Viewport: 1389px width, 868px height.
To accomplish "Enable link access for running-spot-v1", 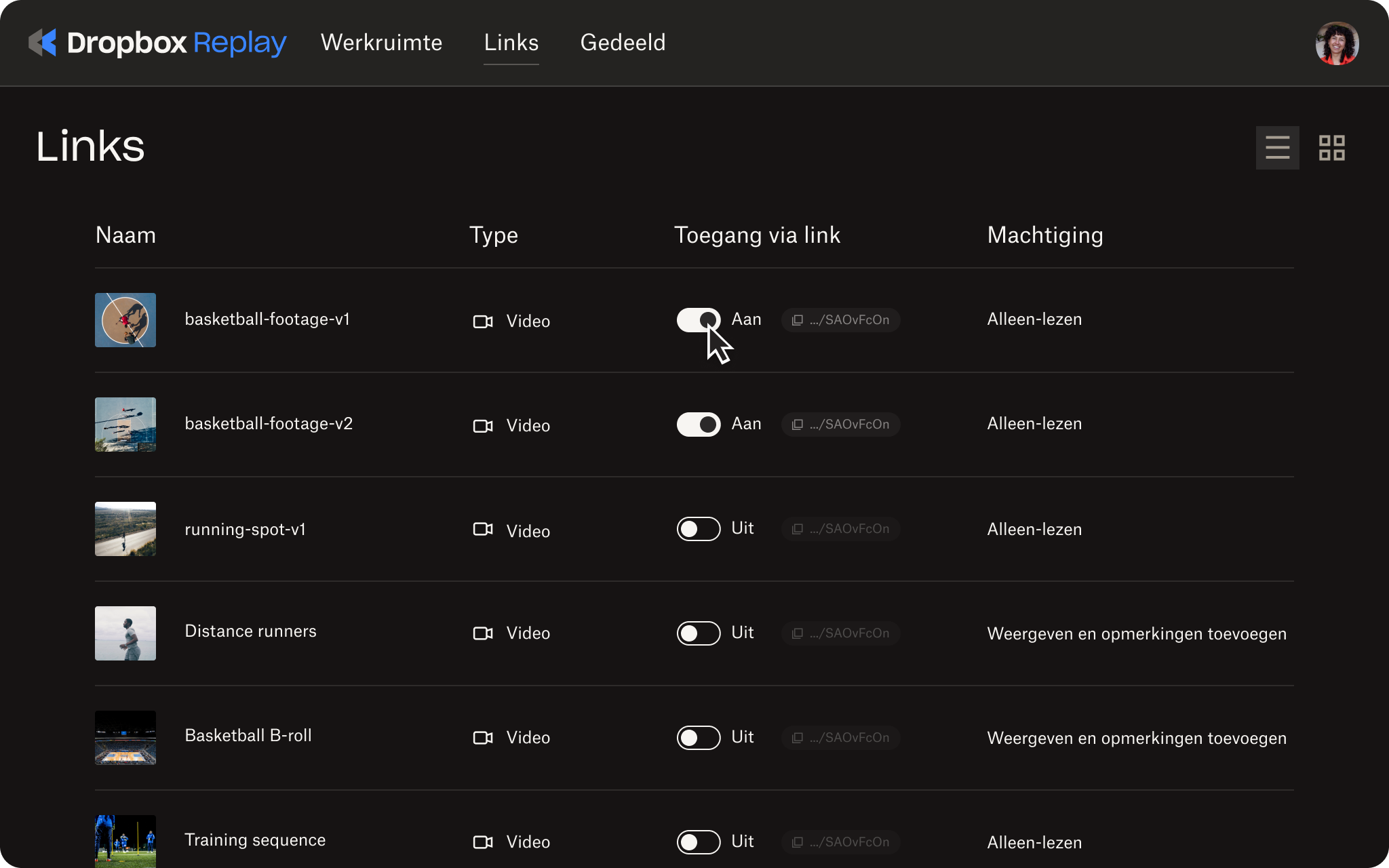I will (699, 529).
